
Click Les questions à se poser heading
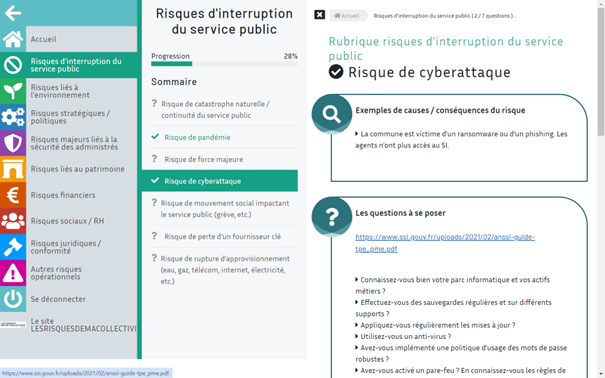coord(401,213)
